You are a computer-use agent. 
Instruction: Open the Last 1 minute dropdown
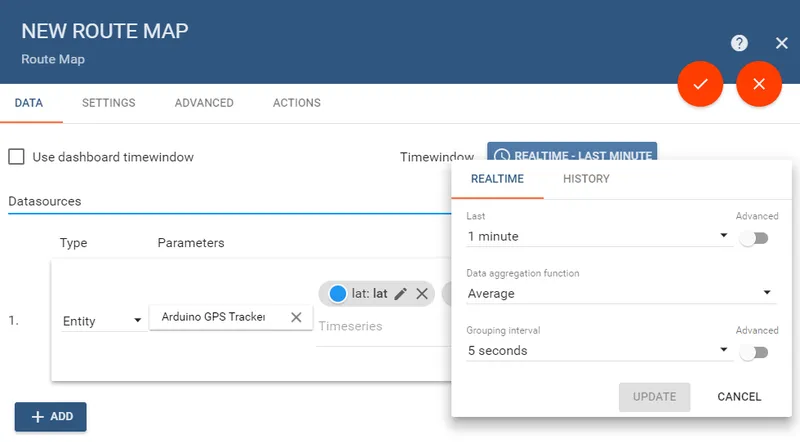[x=597, y=237]
